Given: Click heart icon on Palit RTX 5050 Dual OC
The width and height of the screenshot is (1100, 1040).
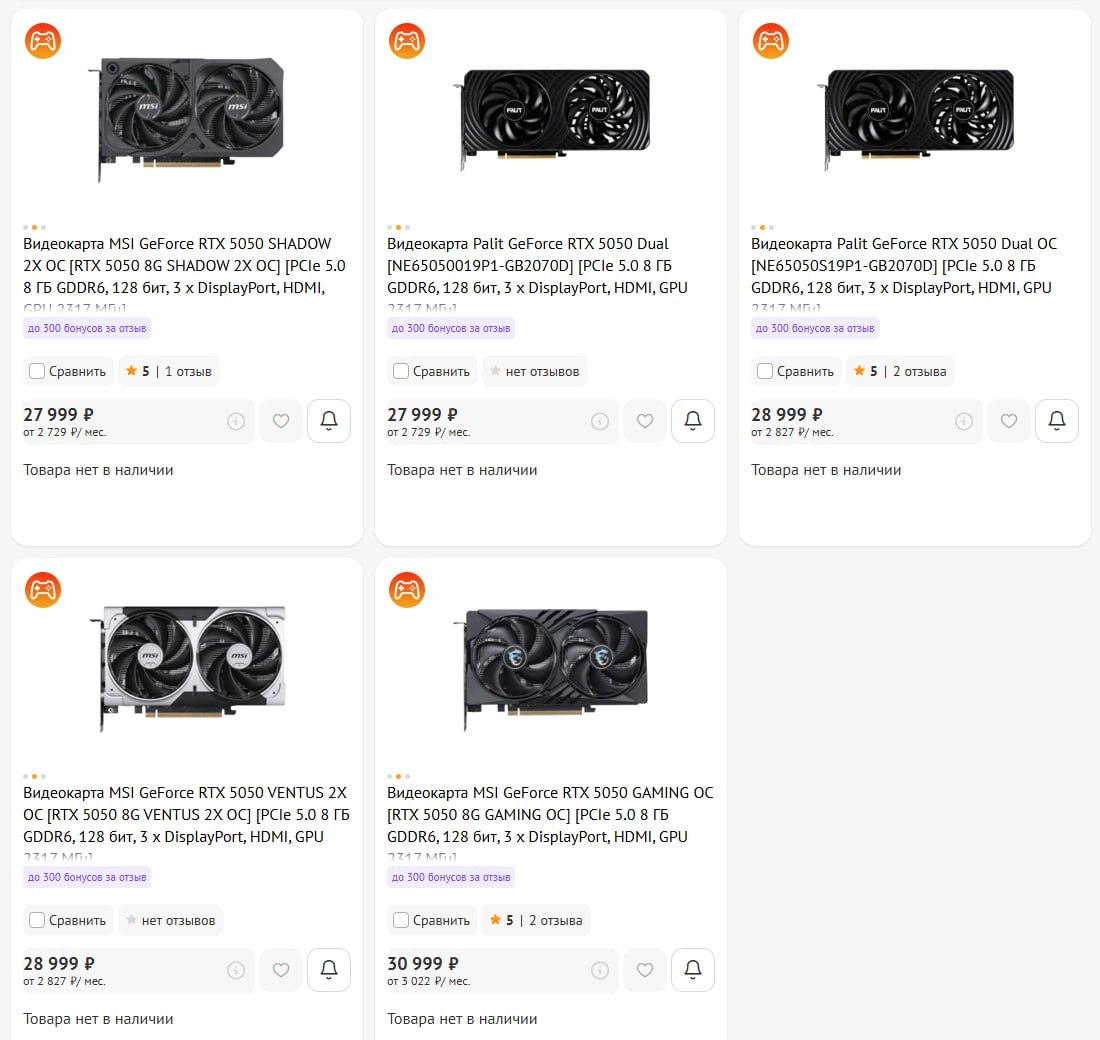Looking at the screenshot, I should coord(1009,421).
